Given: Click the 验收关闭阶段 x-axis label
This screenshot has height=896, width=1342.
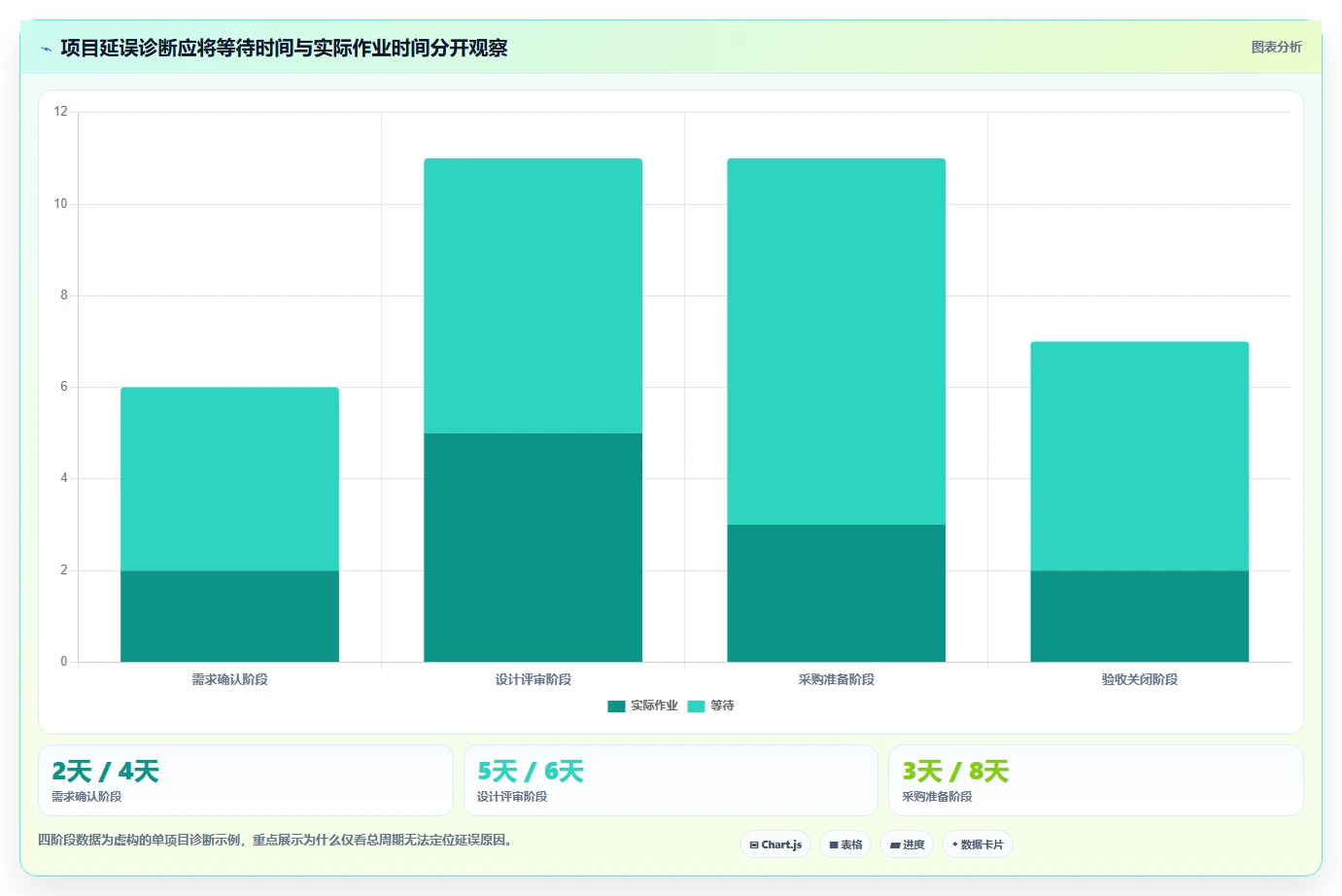Looking at the screenshot, I should click(1139, 679).
